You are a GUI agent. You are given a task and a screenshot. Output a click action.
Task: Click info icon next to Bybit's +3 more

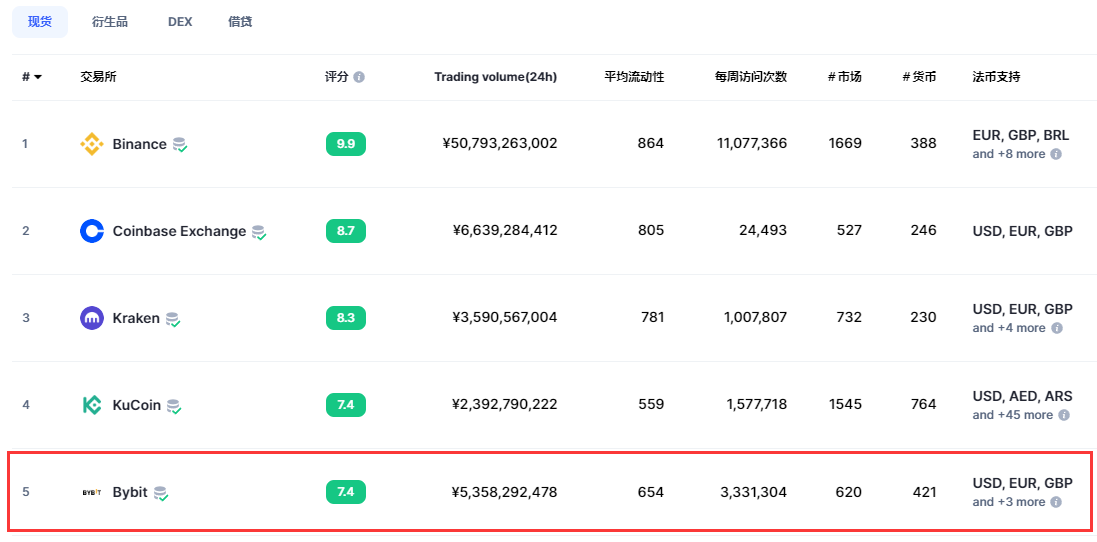(1056, 502)
